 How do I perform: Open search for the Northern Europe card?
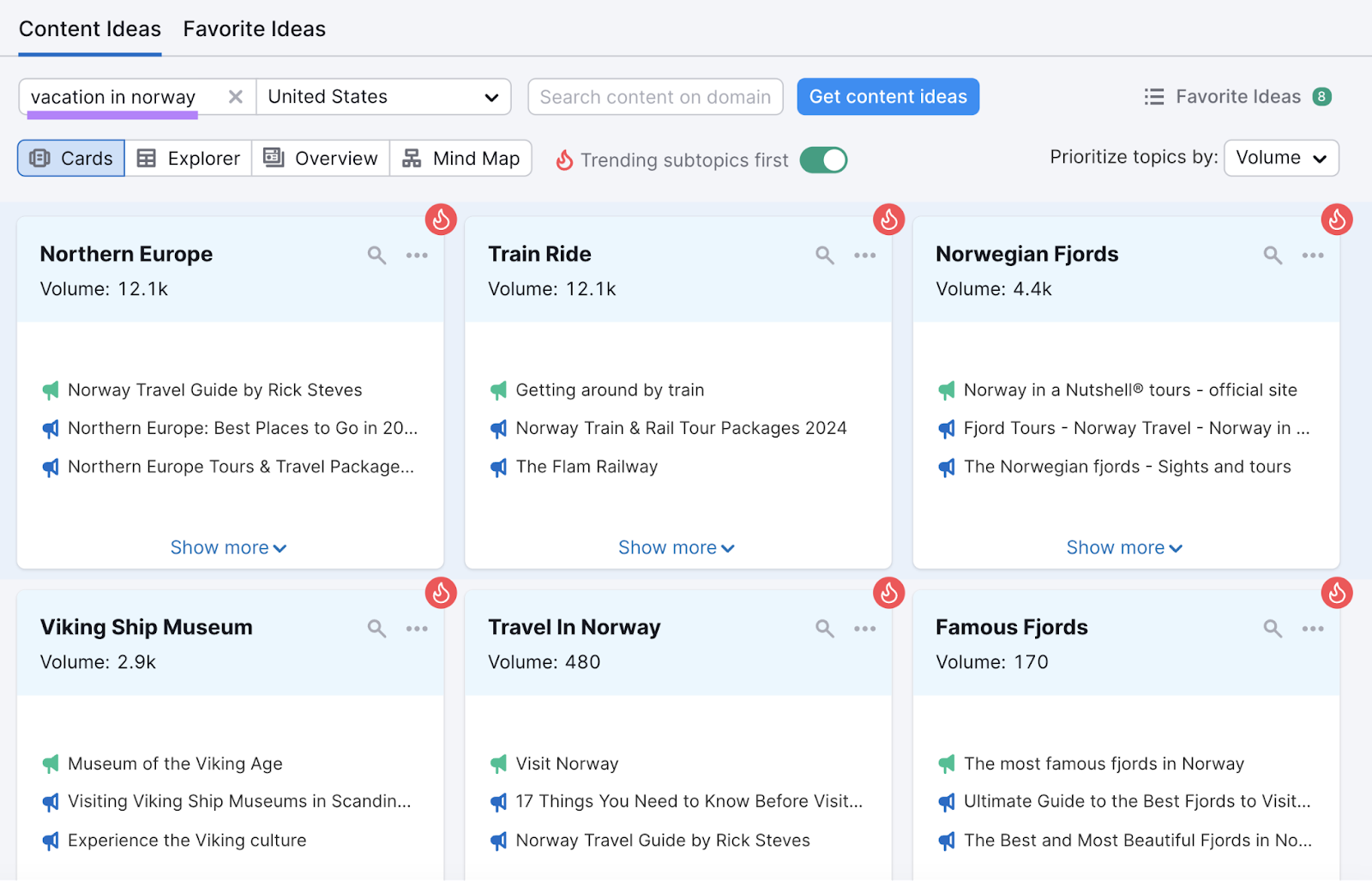376,255
